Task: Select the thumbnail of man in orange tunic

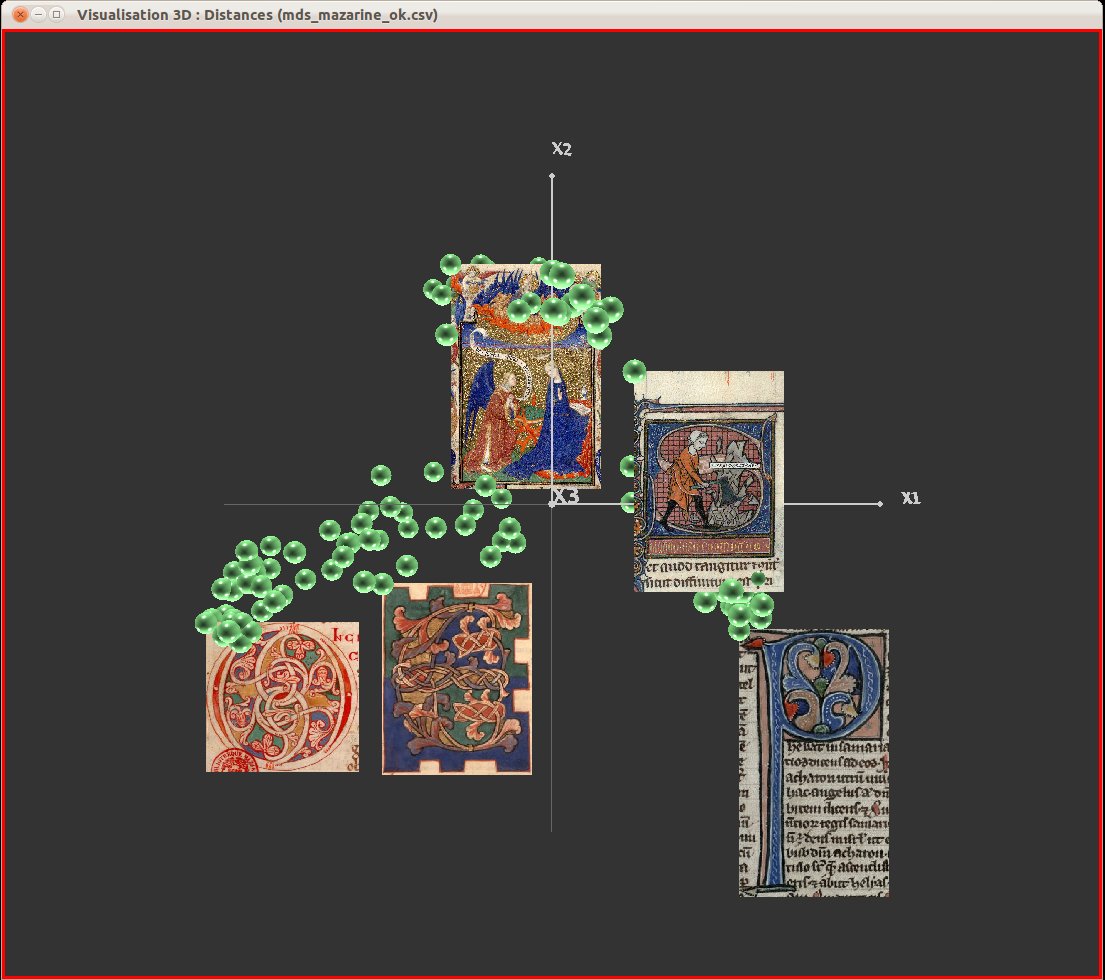Action: [709, 481]
